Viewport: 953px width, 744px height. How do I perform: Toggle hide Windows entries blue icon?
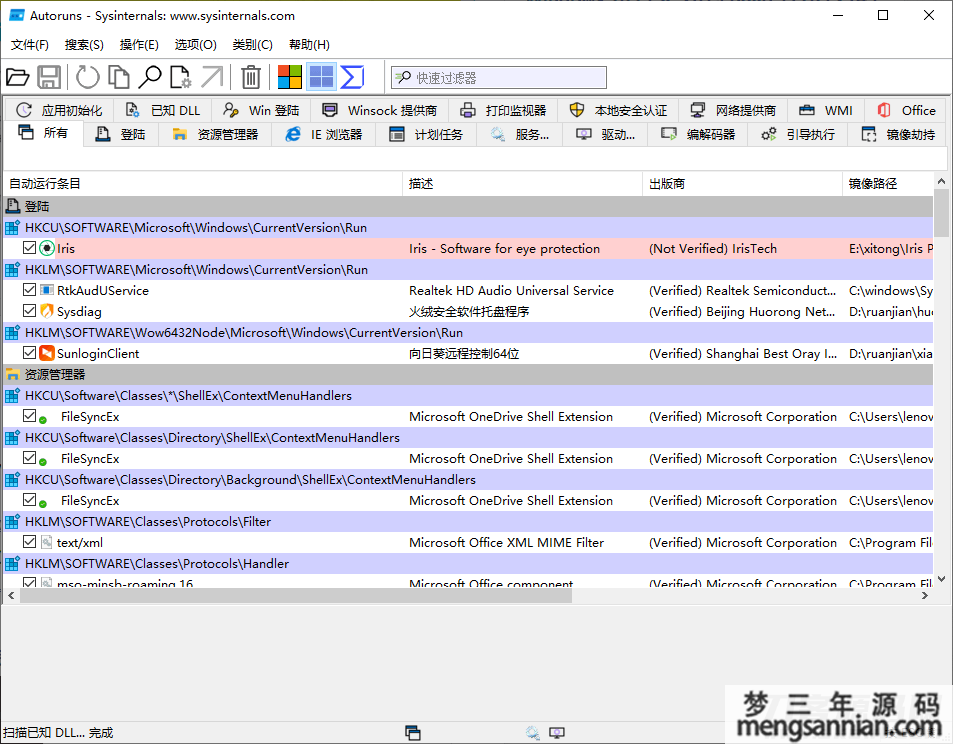click(x=321, y=77)
